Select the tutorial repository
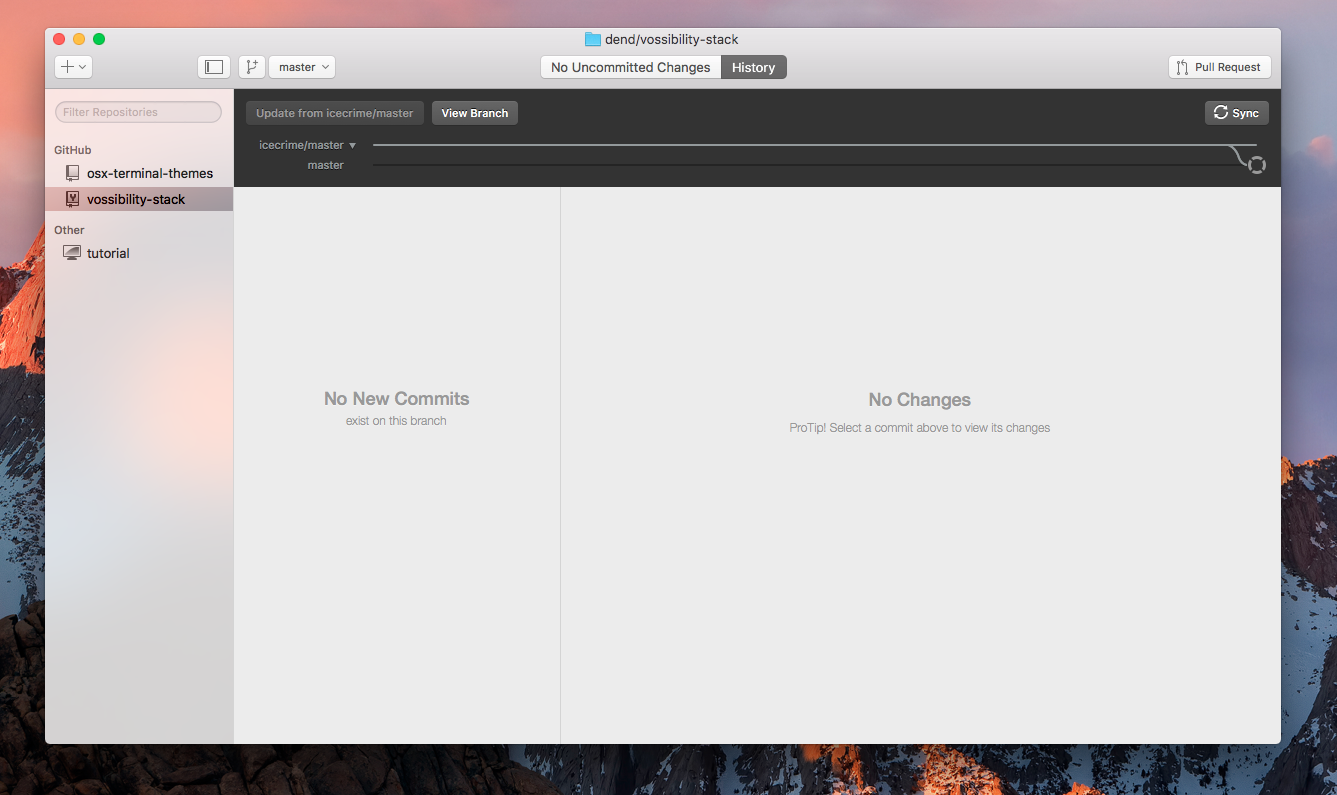Viewport: 1337px width, 795px height. point(139,253)
